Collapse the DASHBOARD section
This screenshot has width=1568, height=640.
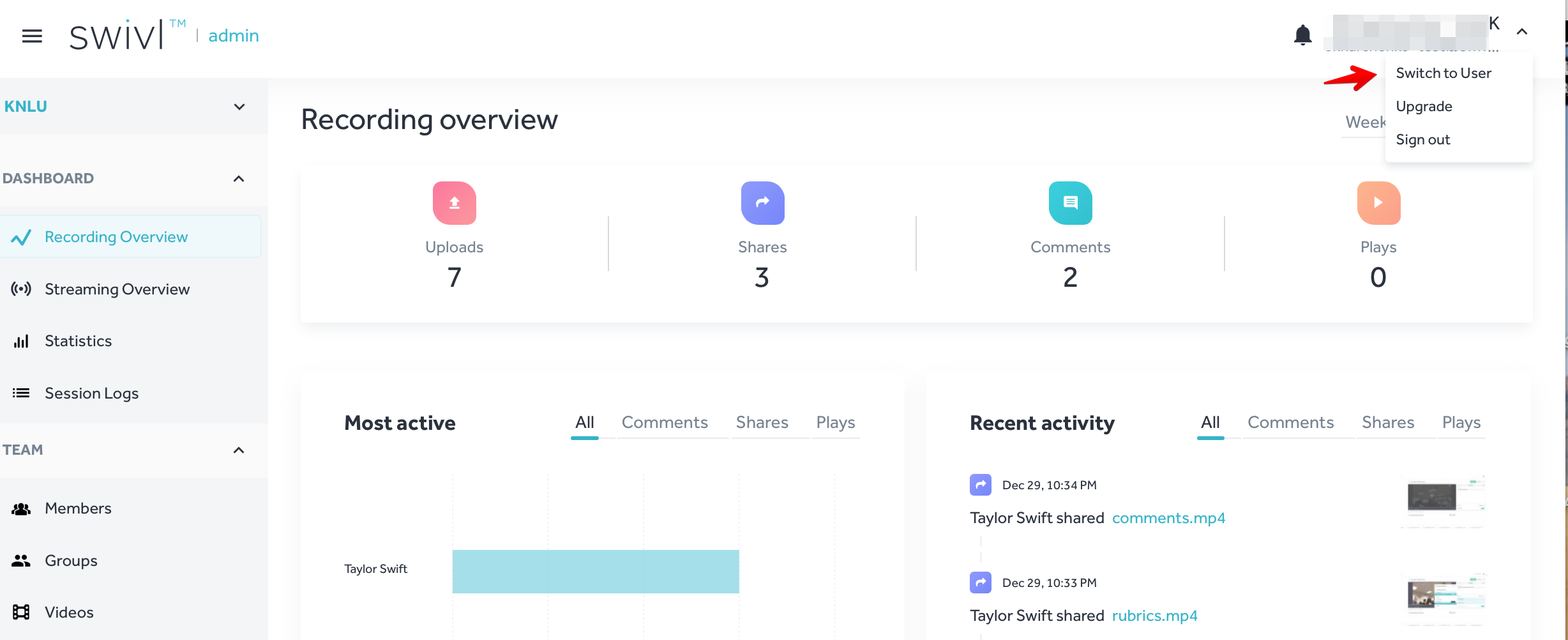pos(239,179)
